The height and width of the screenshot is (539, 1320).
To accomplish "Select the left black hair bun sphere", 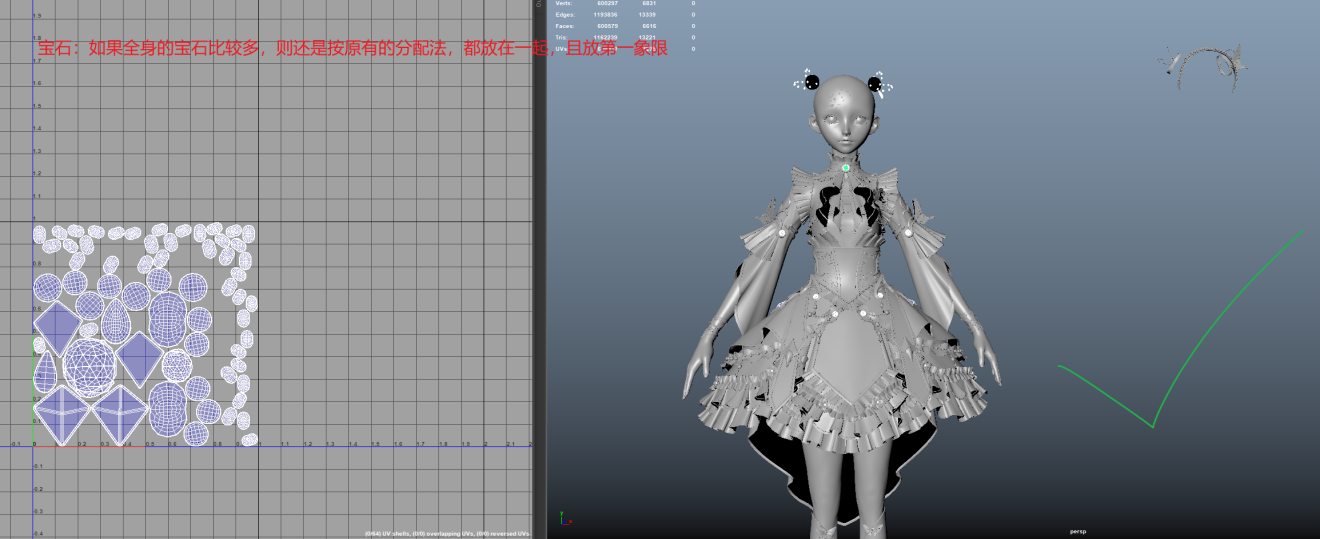I will [x=813, y=82].
